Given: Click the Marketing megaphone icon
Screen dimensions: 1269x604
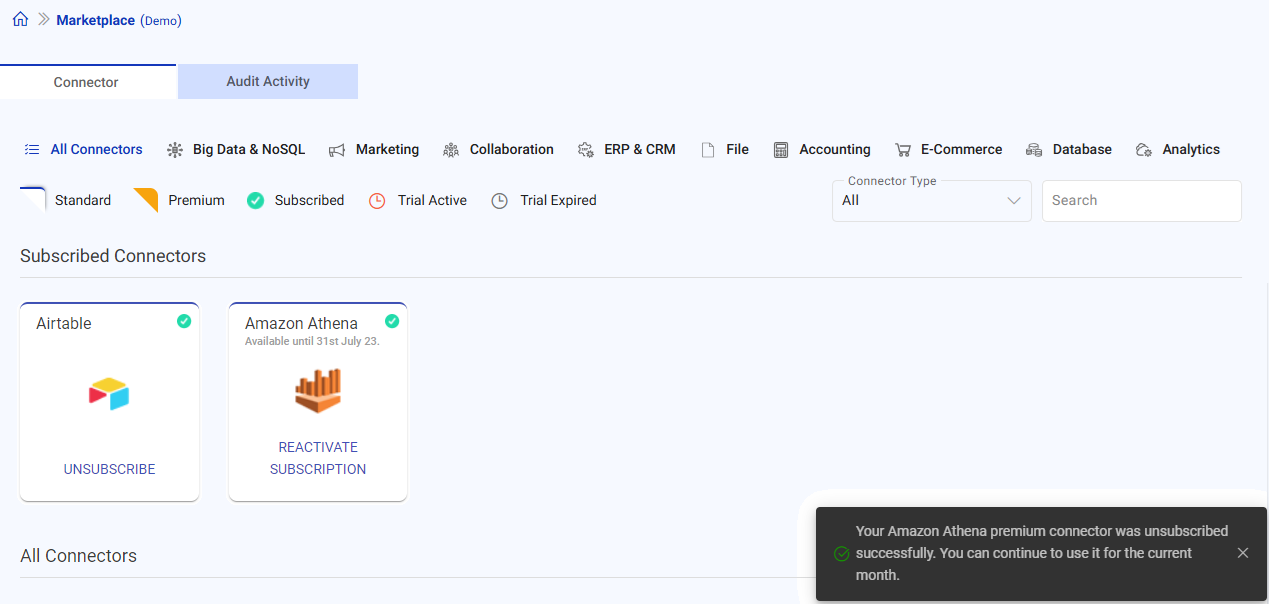Looking at the screenshot, I should click(337, 148).
